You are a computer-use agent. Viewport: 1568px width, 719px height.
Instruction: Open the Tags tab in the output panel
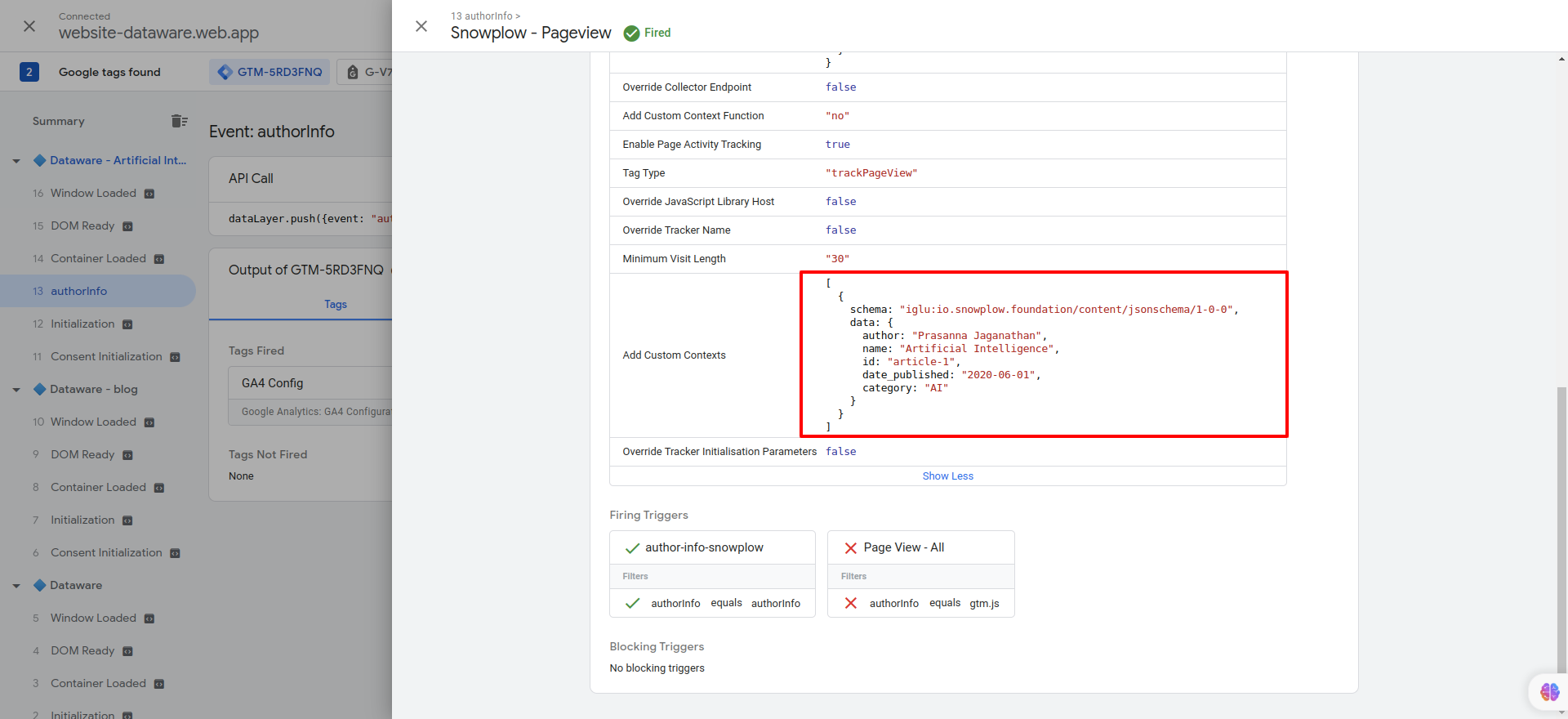pos(335,304)
